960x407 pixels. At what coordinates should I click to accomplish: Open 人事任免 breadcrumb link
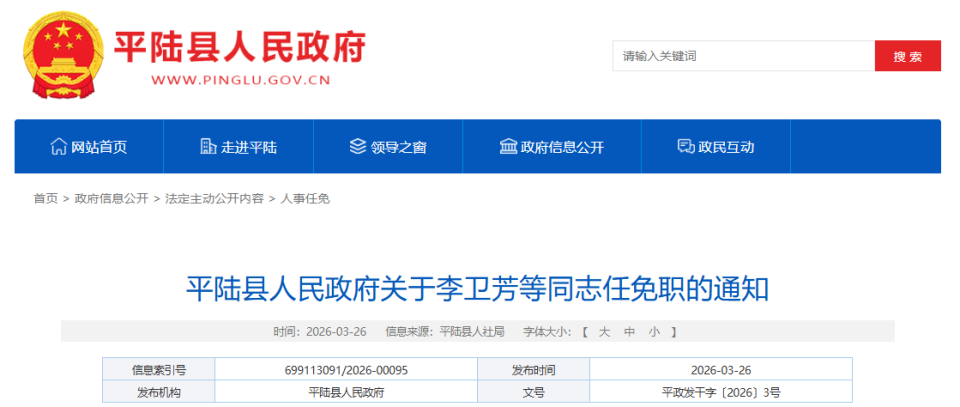tap(305, 198)
